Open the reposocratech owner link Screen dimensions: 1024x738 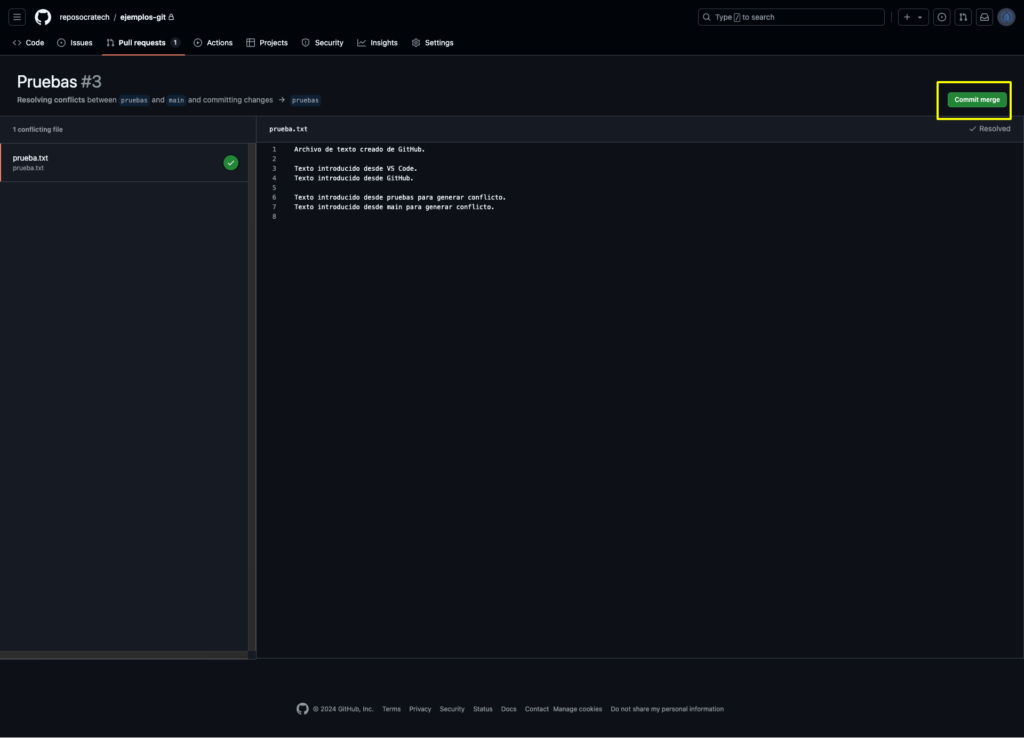(x=84, y=17)
